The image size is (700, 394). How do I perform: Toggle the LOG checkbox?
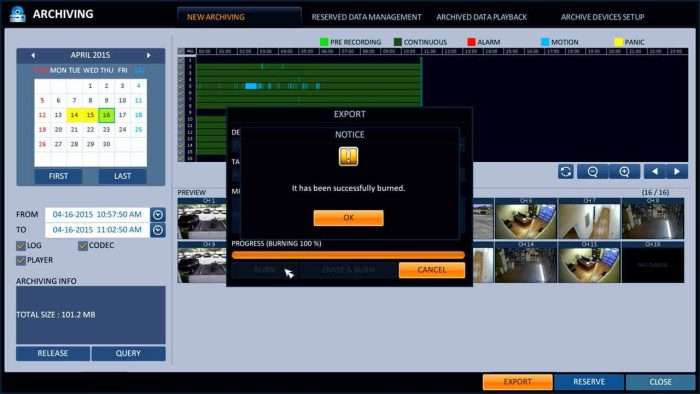21,245
